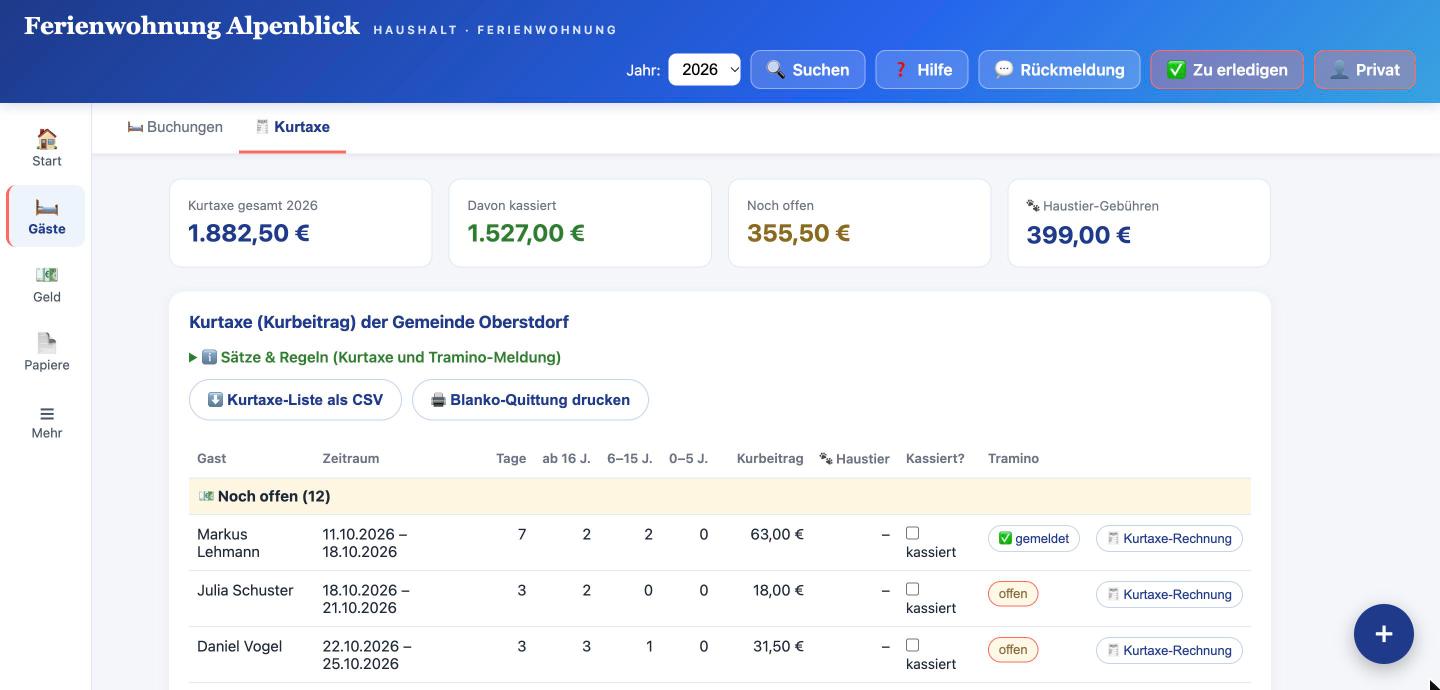Click the 31,50 € Kurbeitrag cell
Screen dimensions: 1440x690
[x=778, y=646]
